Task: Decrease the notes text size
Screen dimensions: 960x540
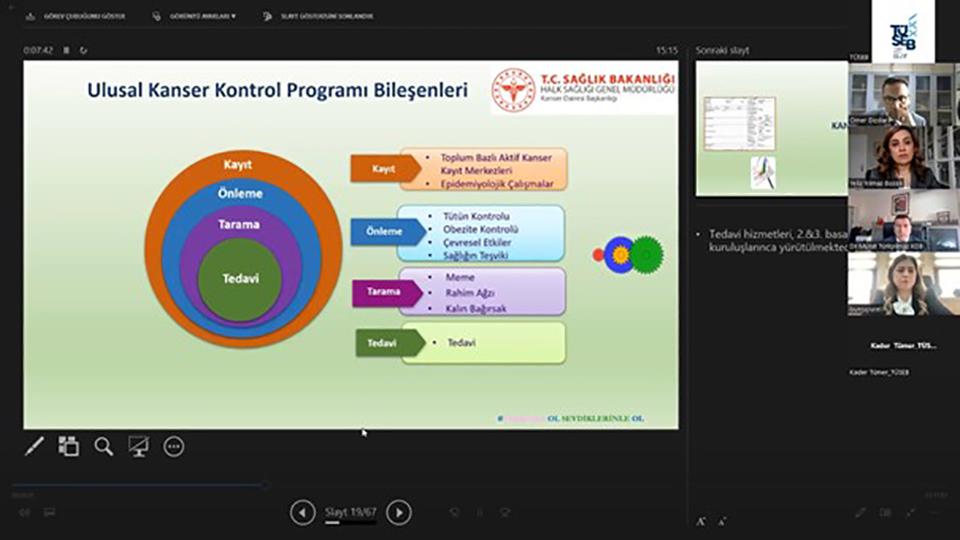Action: pyautogui.click(x=721, y=521)
